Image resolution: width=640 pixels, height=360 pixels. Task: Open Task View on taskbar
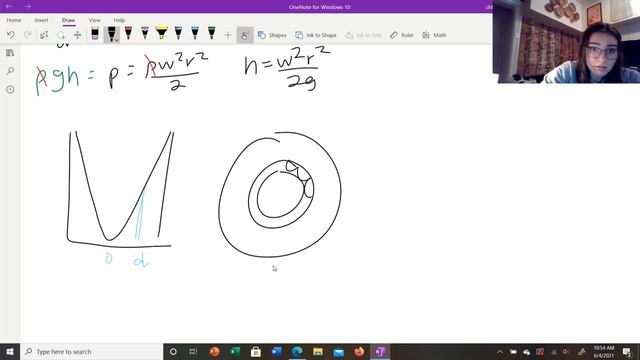click(193, 351)
